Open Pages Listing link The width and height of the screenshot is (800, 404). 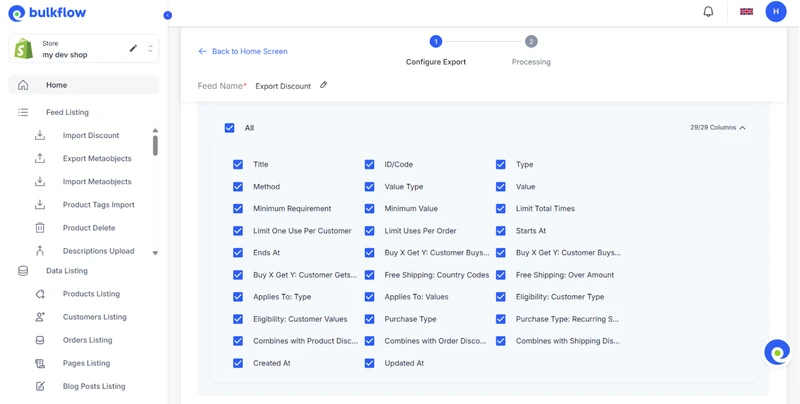(86, 363)
